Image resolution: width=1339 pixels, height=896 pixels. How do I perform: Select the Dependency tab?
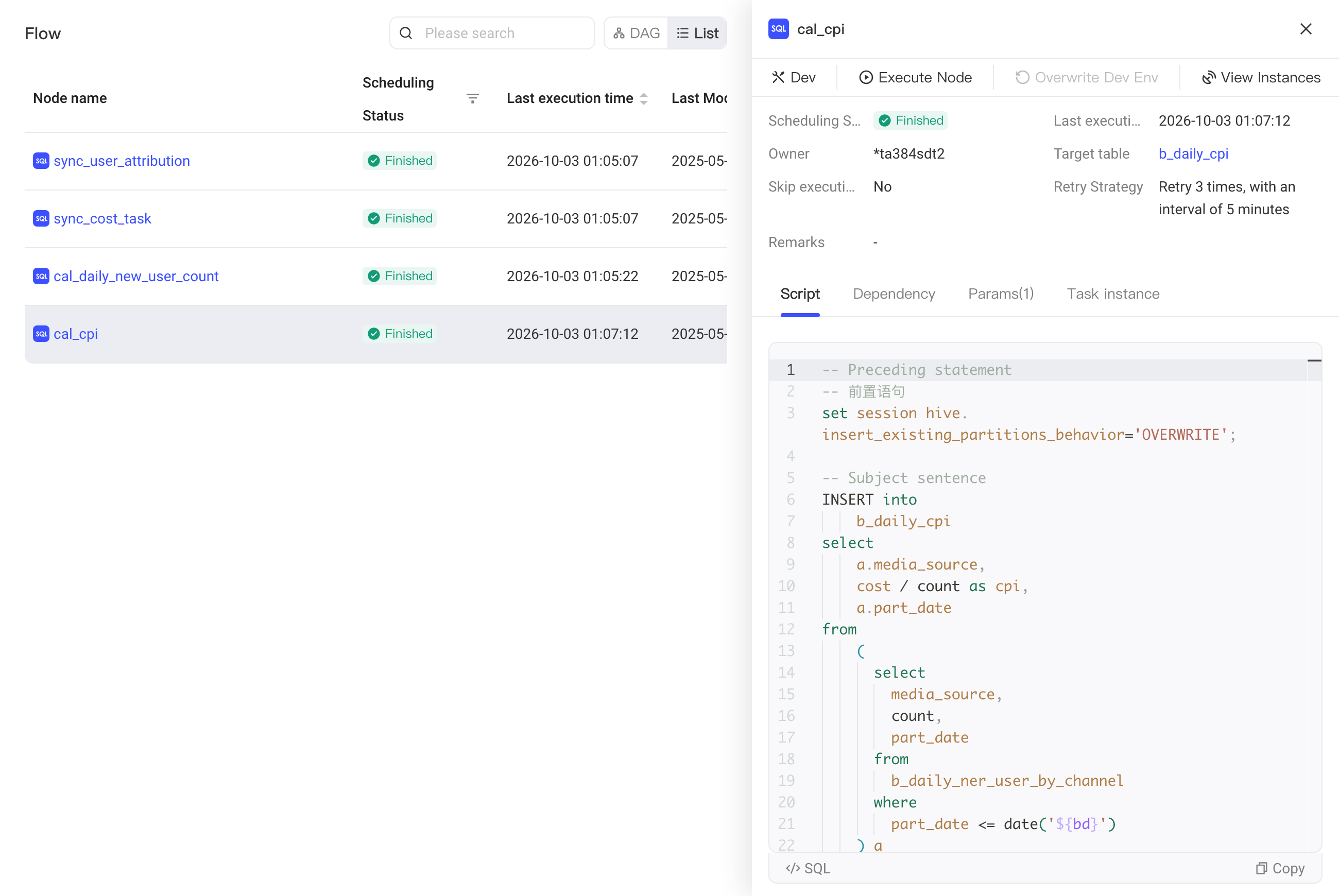pyautogui.click(x=894, y=294)
